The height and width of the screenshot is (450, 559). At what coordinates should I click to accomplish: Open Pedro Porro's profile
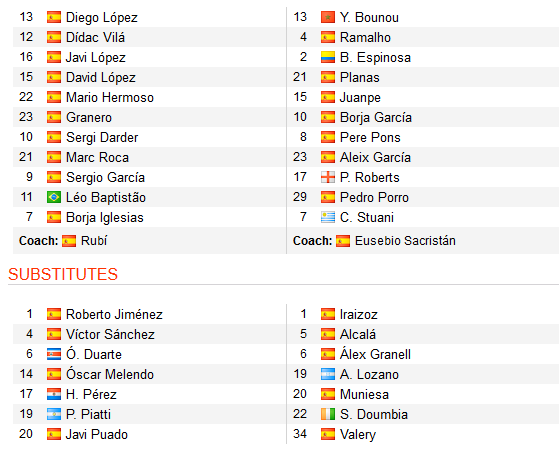click(374, 197)
